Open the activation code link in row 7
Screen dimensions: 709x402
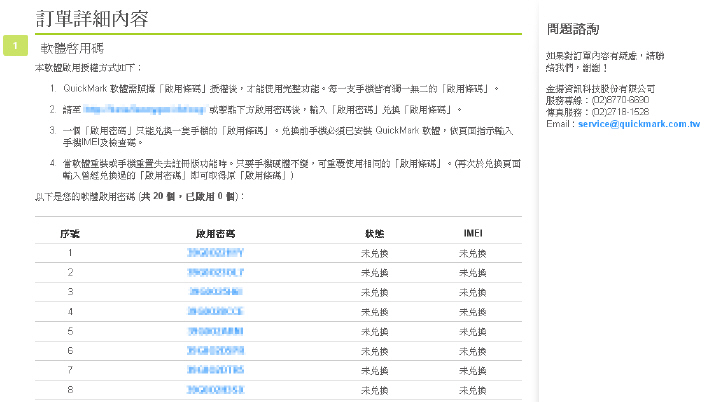pos(215,369)
